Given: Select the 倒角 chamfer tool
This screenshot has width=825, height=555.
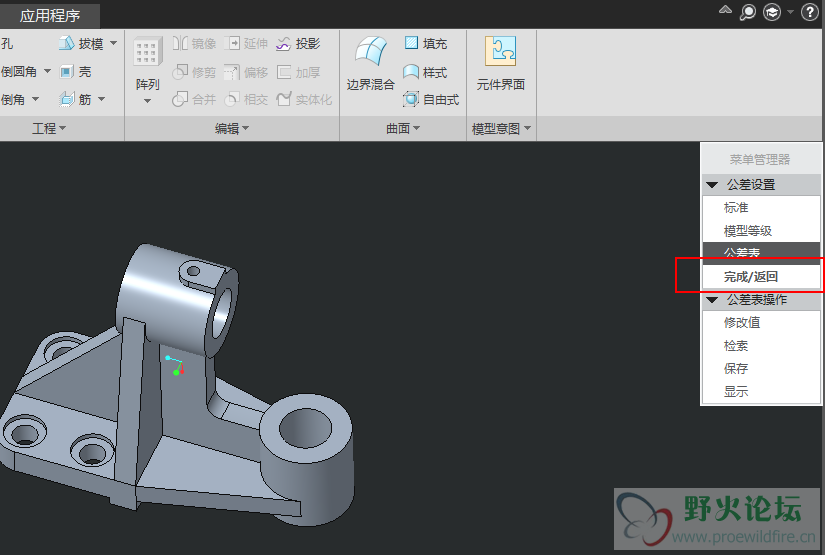Looking at the screenshot, I should 13,99.
